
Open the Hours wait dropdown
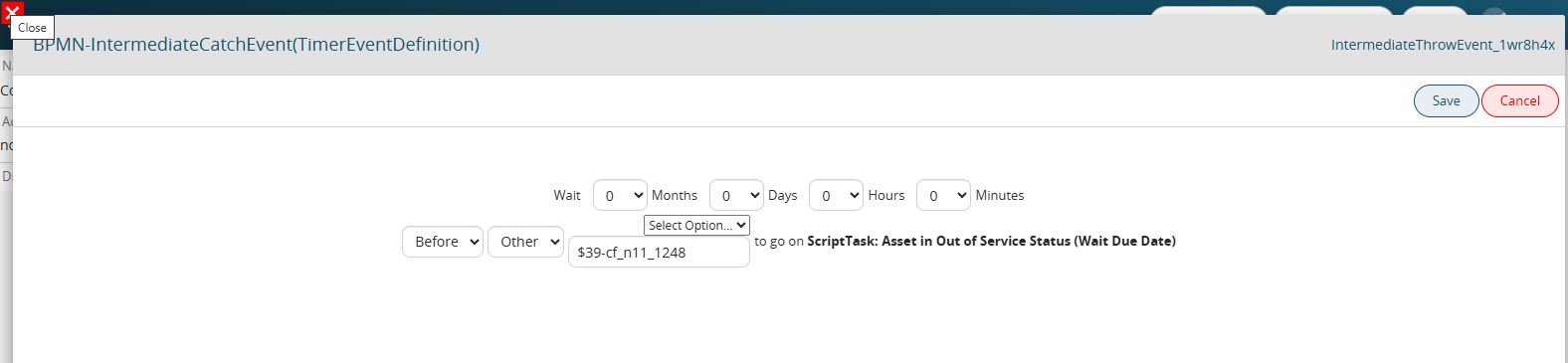[x=836, y=195]
